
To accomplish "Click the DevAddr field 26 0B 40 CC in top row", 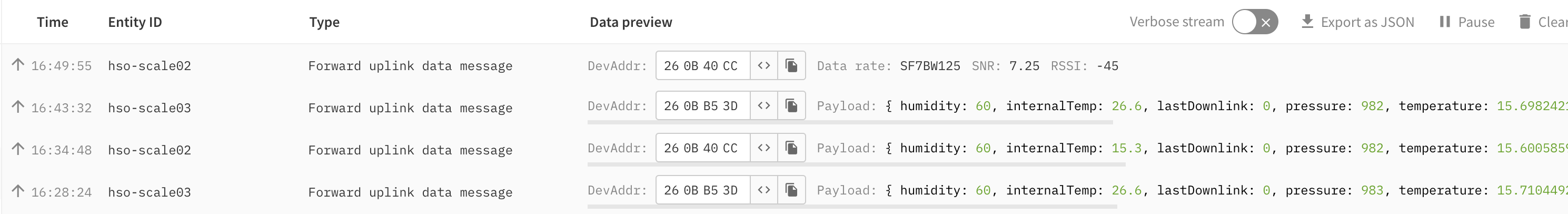I will pos(702,65).
